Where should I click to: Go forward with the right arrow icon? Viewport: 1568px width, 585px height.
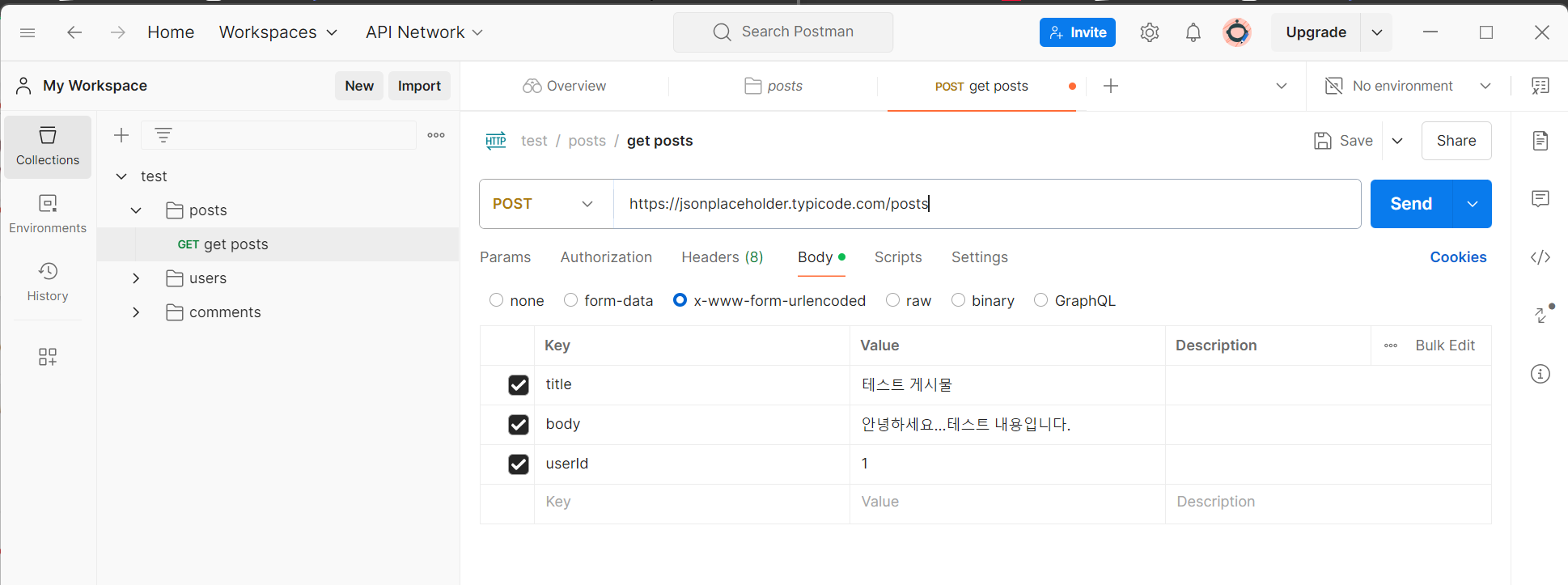tap(118, 32)
